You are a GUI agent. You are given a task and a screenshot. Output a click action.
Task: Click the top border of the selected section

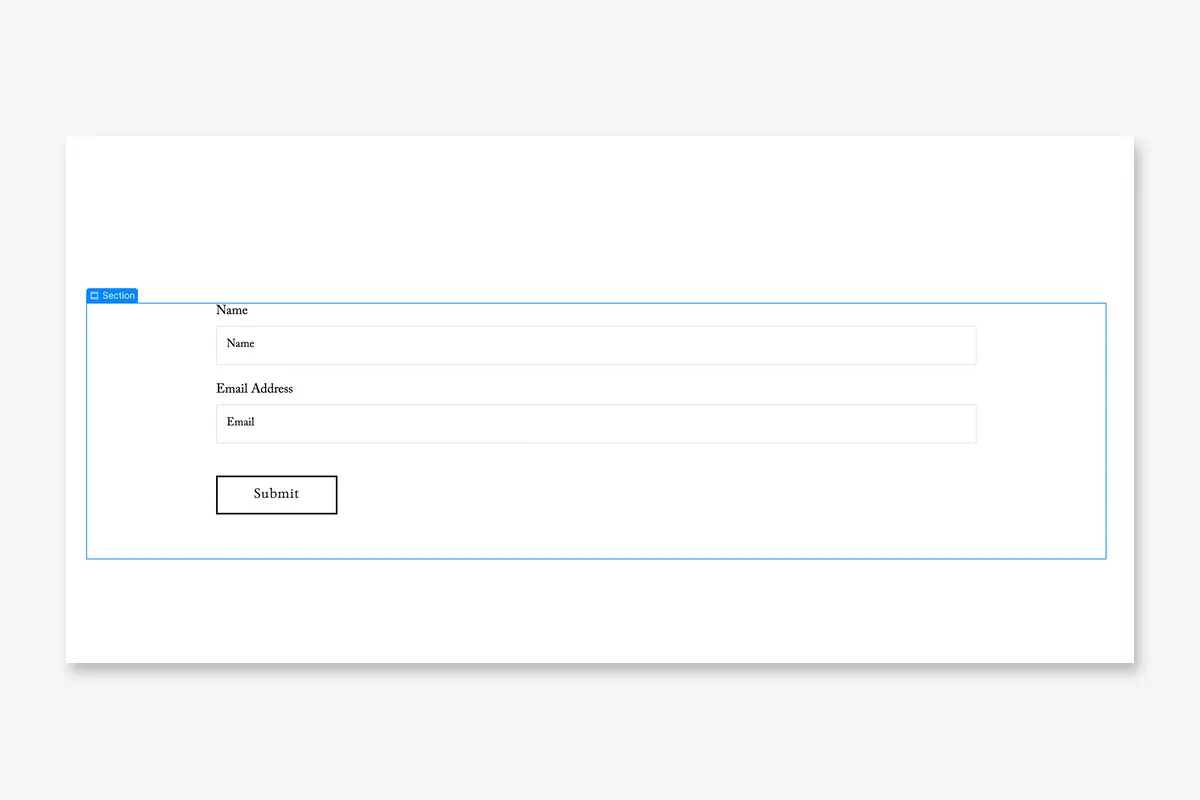[600, 304]
